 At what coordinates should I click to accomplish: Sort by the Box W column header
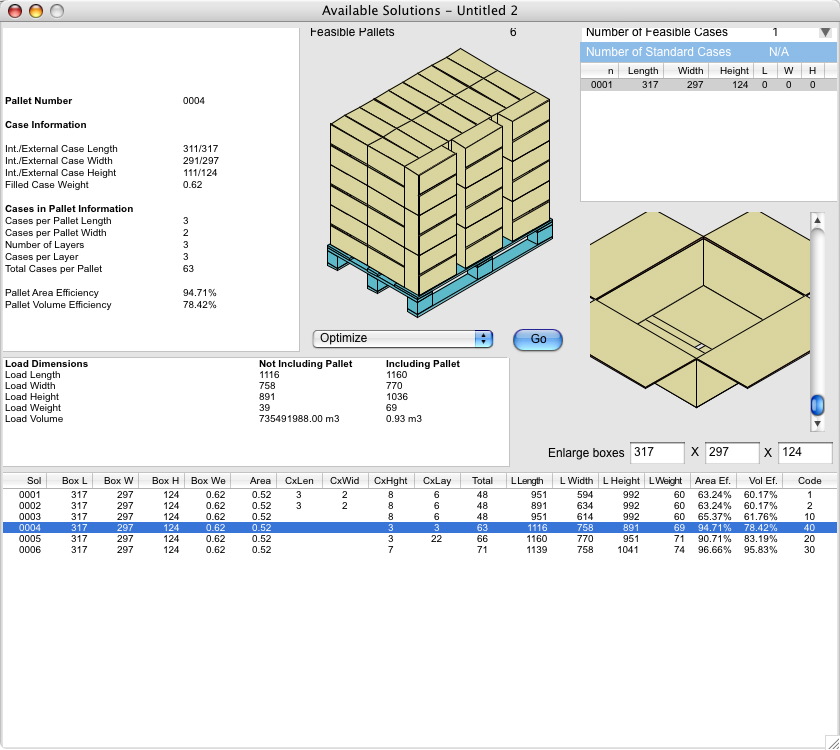coord(115,481)
